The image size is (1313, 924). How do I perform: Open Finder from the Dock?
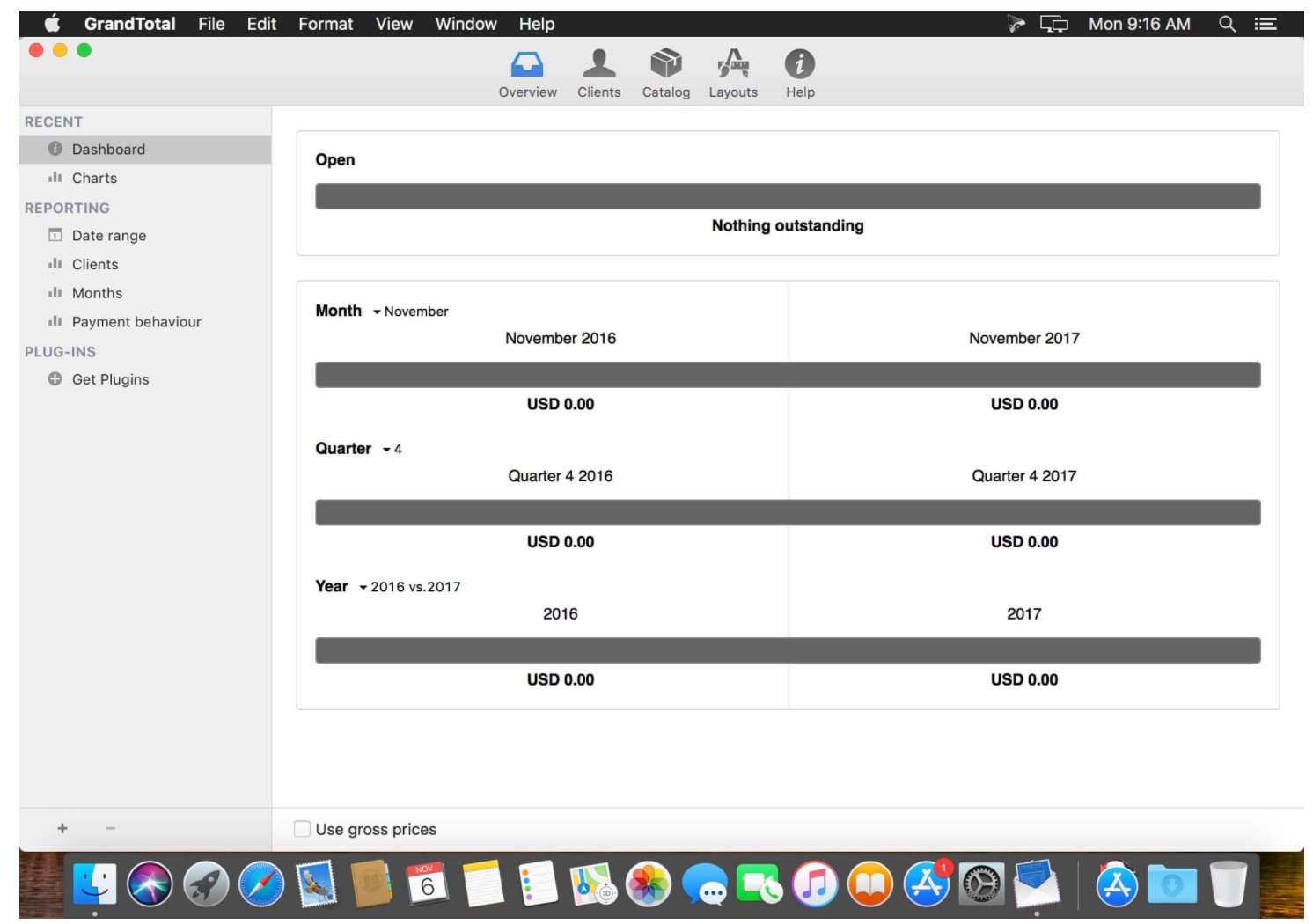(94, 884)
